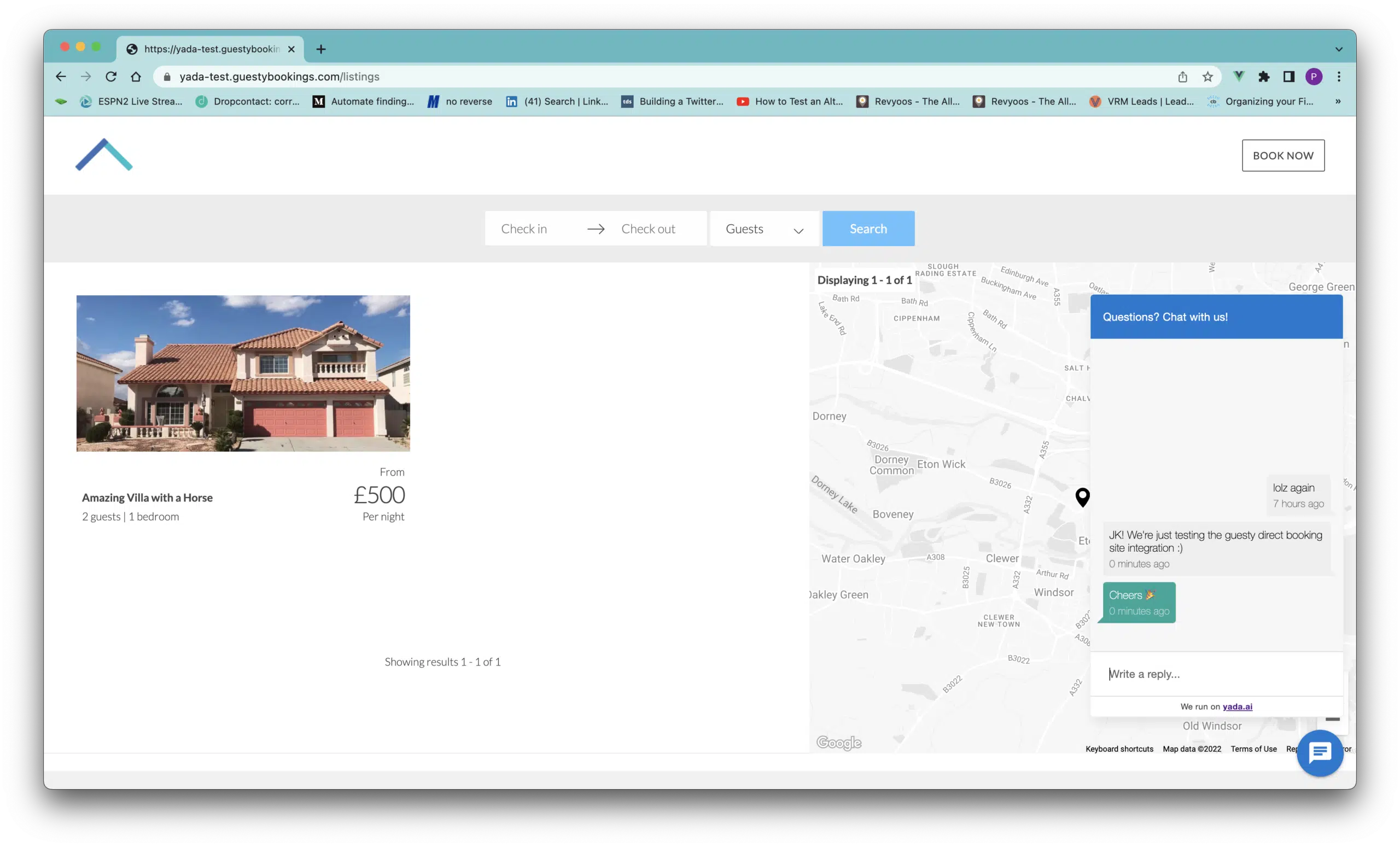Click the BOOK NOW button
The width and height of the screenshot is (1400, 847).
point(1283,155)
